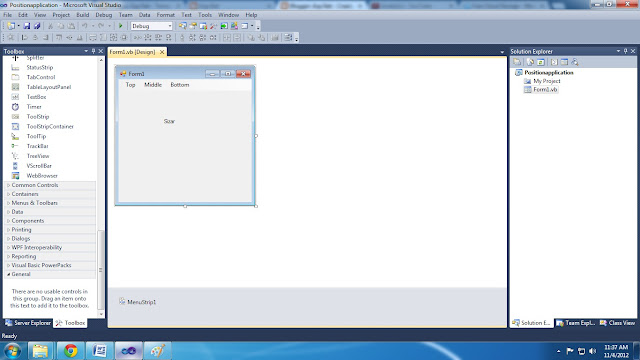
Task: Close the Form1.vb [Design] tab
Action: coord(162,52)
